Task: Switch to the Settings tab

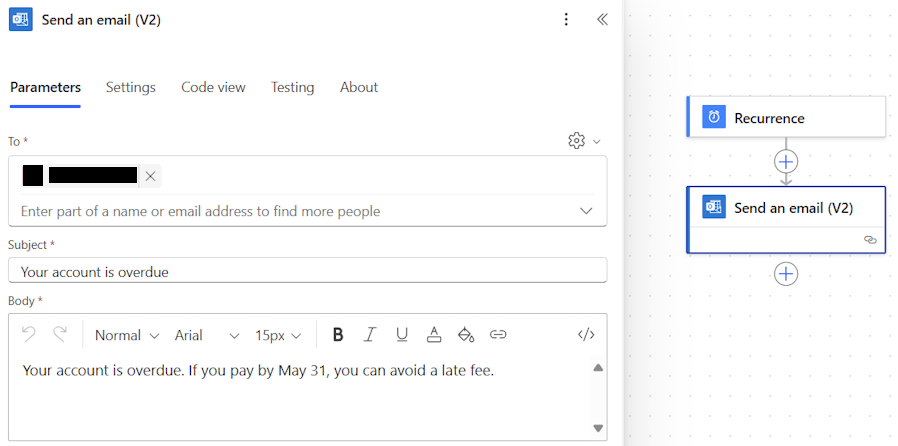Action: 131,88
